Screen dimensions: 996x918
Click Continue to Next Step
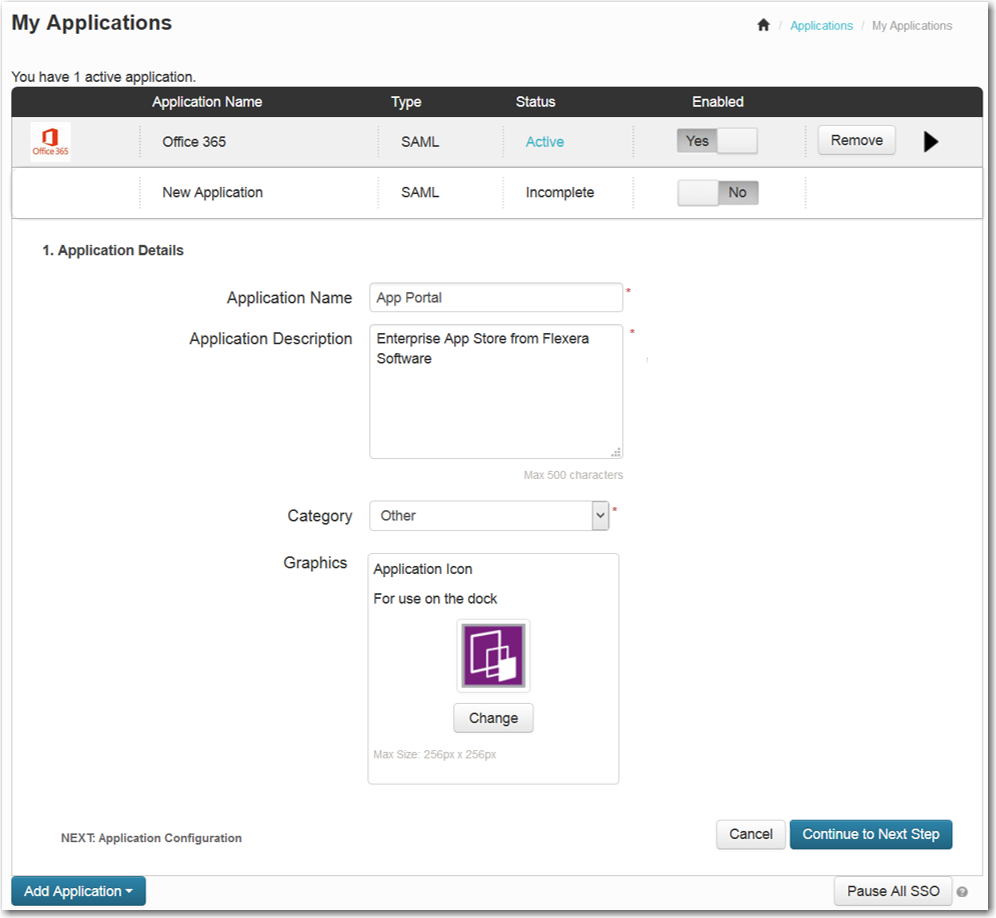click(870, 834)
